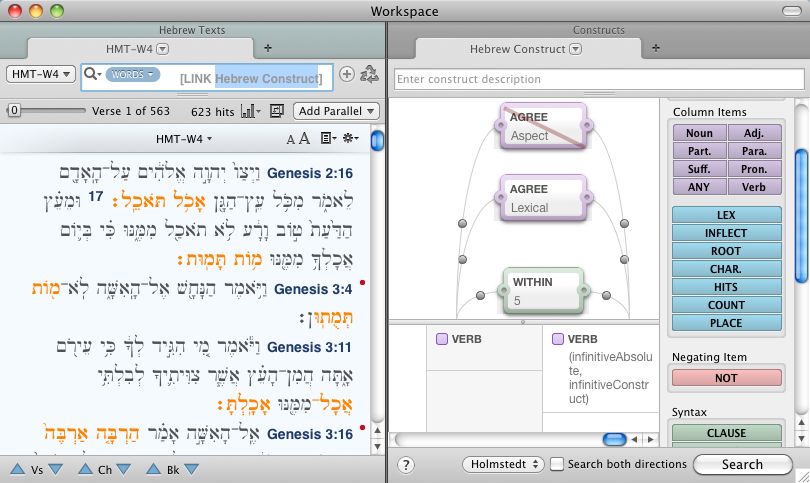Open the gear display settings icon
Screen dimensions: 810x483
(x=349, y=139)
